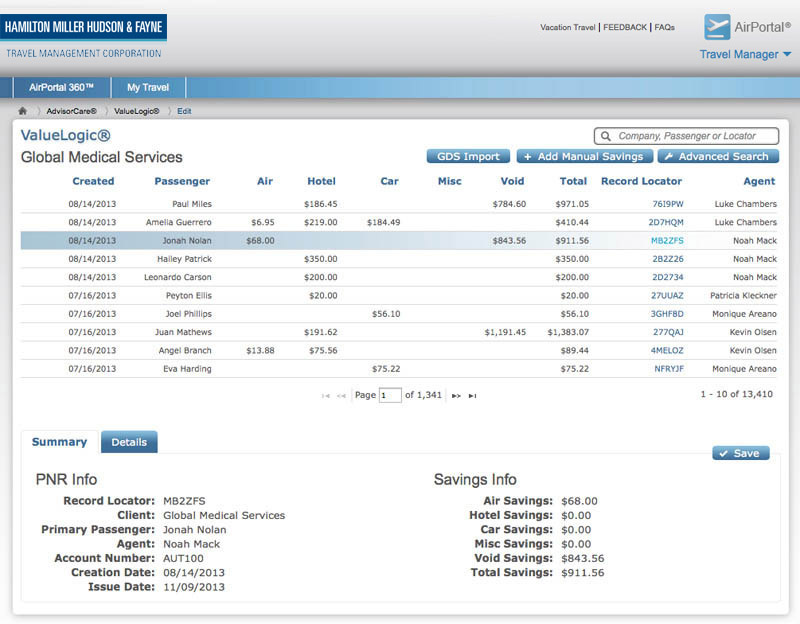Viewport: 800px width, 624px height.
Task: Select the Leonardo Carson row
Action: (399, 278)
